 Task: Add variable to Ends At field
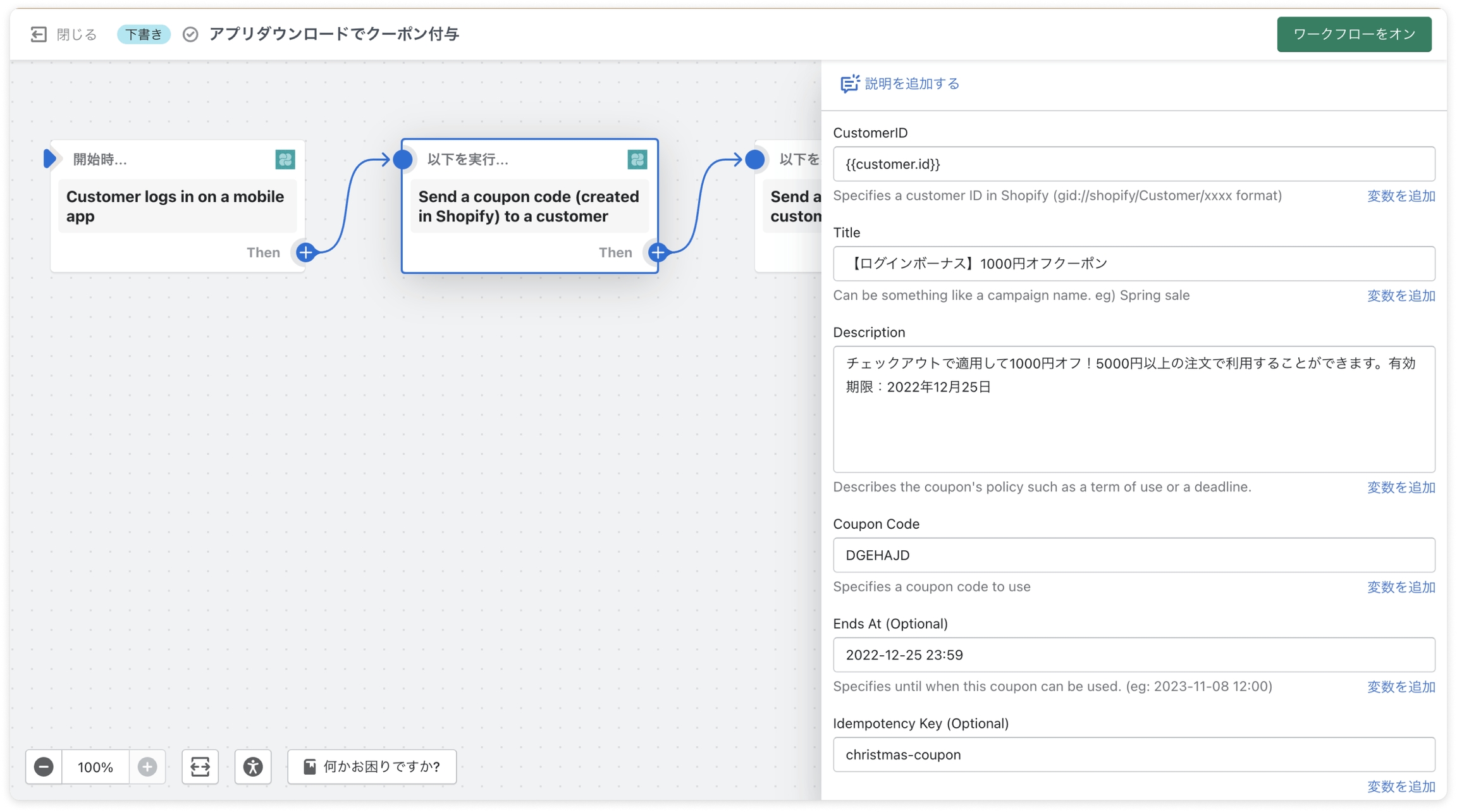[1401, 687]
